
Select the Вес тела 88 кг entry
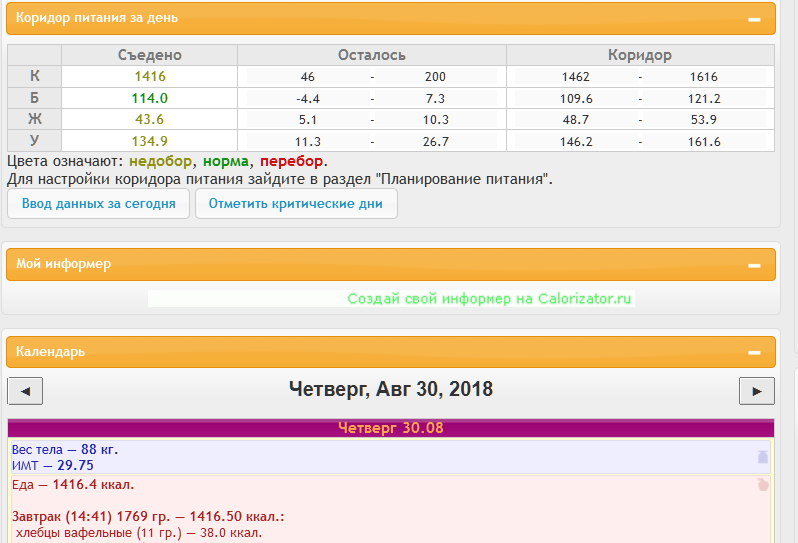(x=67, y=450)
